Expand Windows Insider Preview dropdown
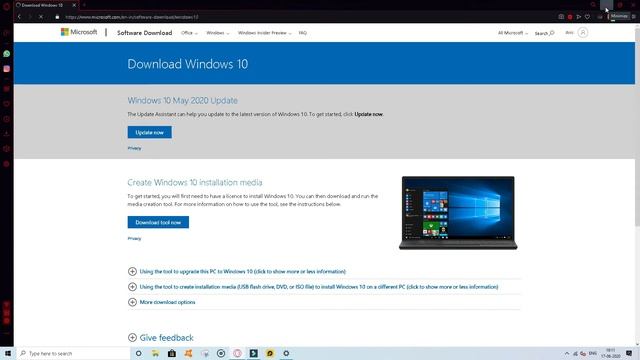Screen dimensions: 640x360 [264, 33]
